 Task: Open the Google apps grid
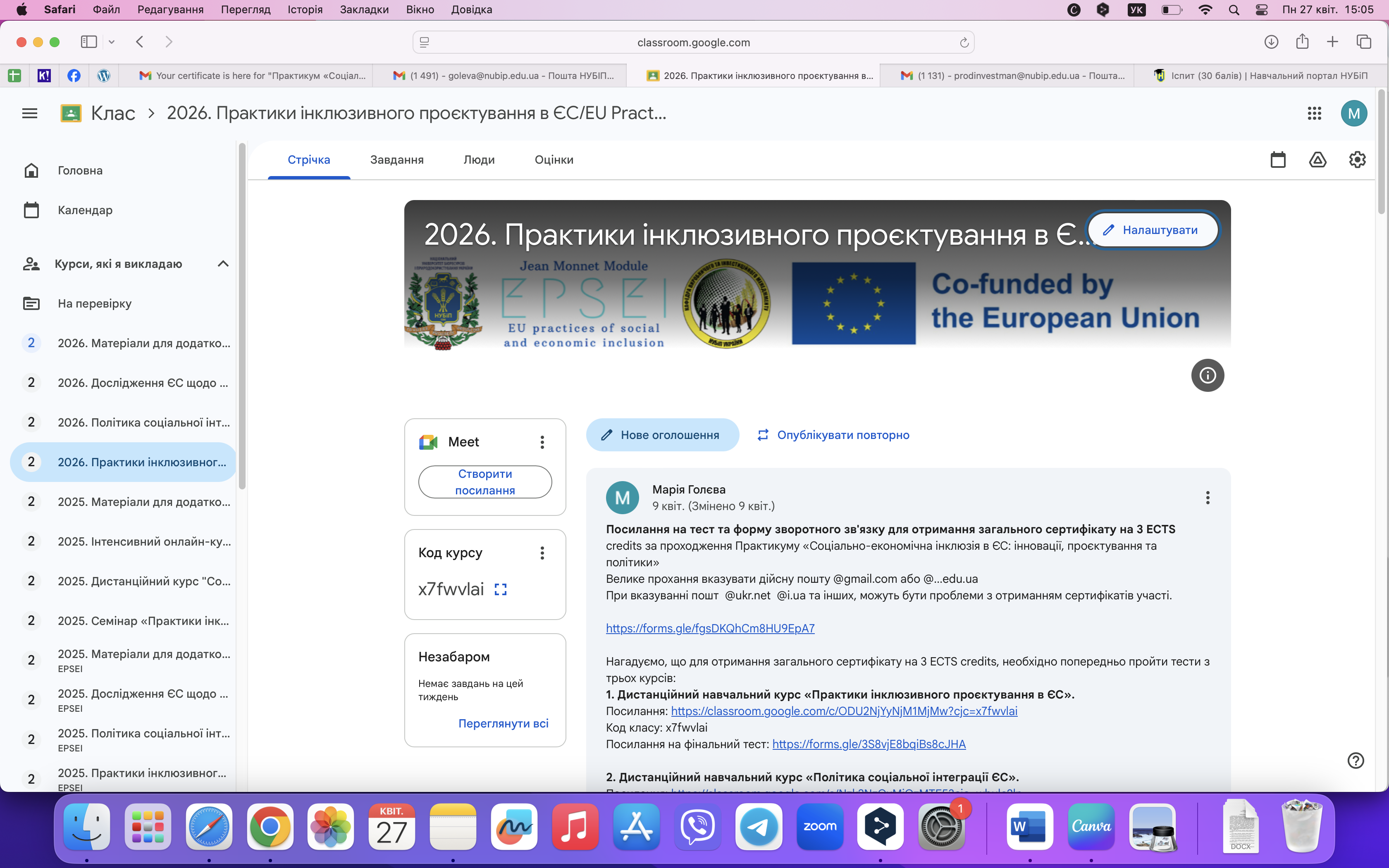(1315, 113)
